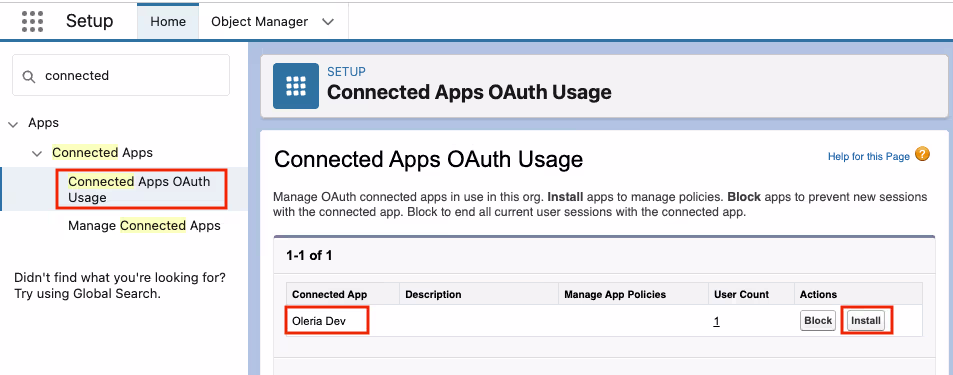953x375 pixels.
Task: Install the Oleria Dev app
Action: click(865, 320)
